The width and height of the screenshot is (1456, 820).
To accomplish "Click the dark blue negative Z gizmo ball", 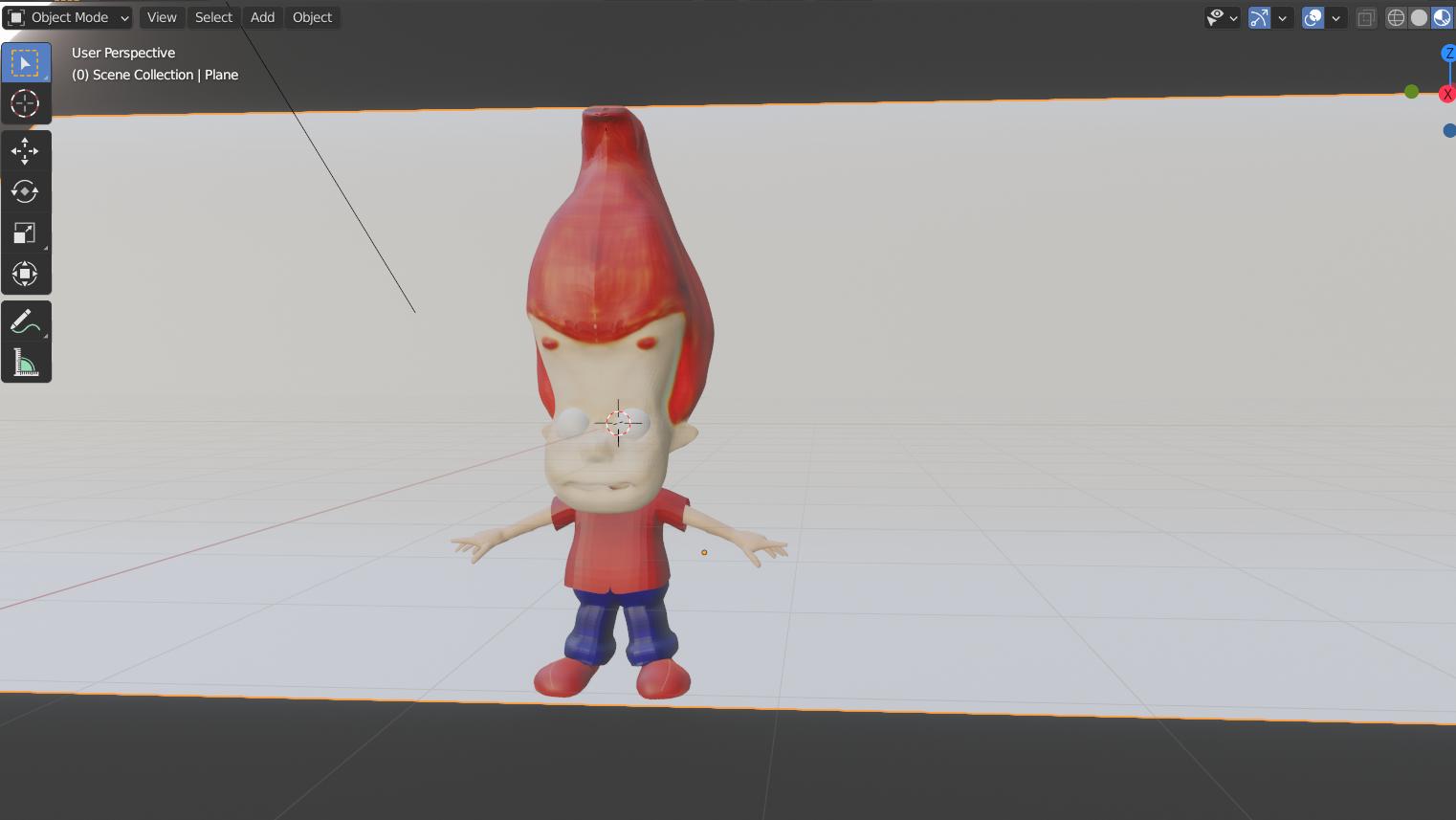I will [1449, 131].
